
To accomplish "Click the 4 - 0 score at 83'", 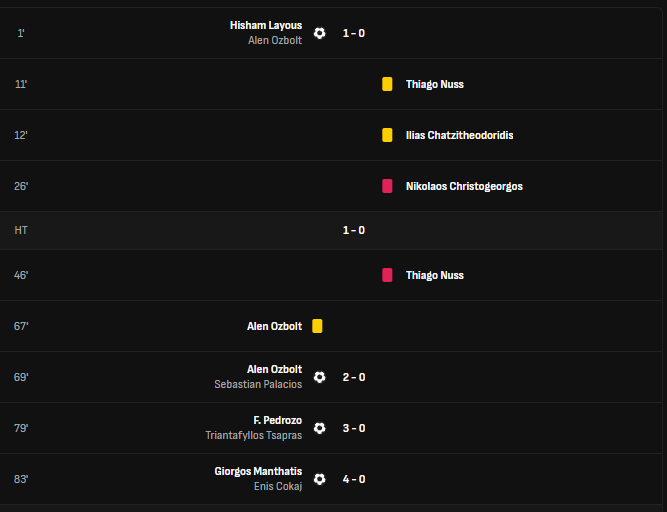I will click(x=354, y=479).
